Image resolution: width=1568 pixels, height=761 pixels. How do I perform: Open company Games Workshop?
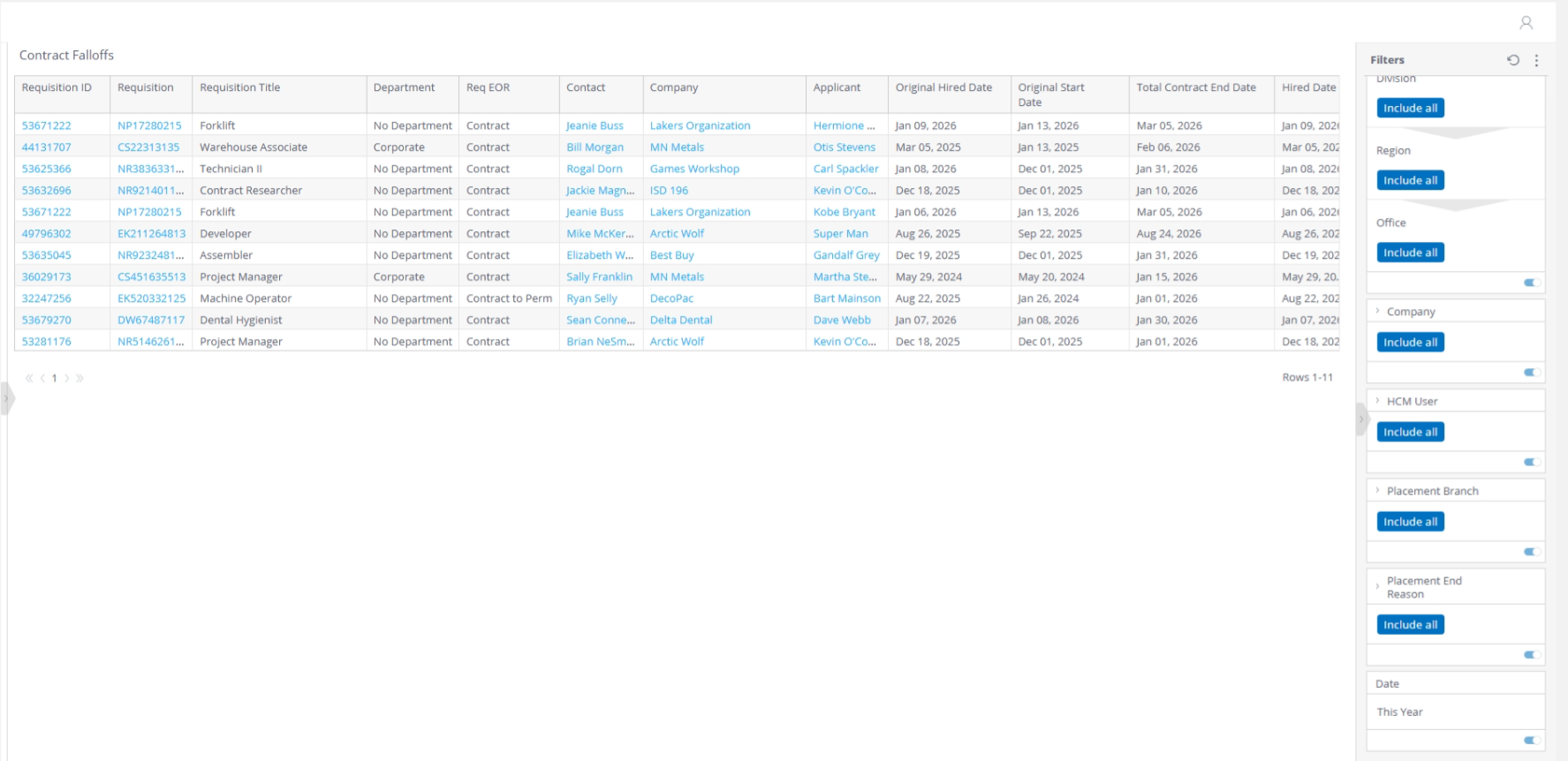click(694, 169)
